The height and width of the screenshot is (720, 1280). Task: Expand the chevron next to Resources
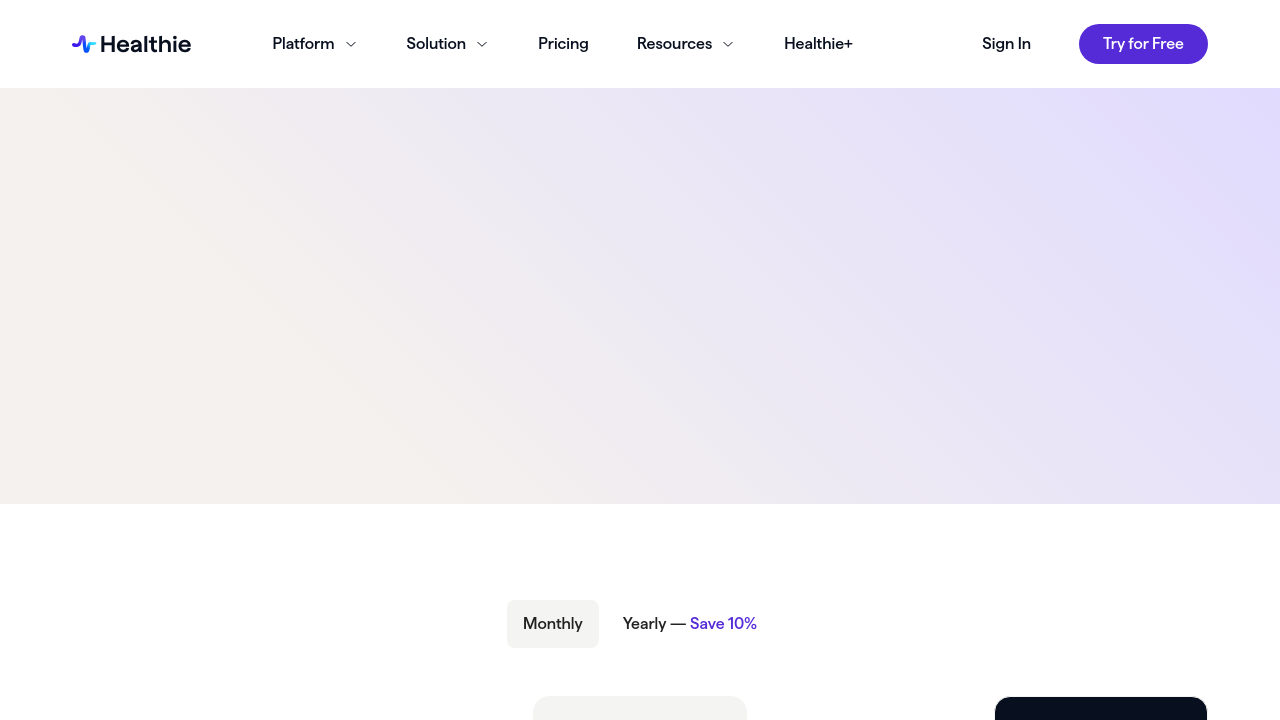point(728,44)
